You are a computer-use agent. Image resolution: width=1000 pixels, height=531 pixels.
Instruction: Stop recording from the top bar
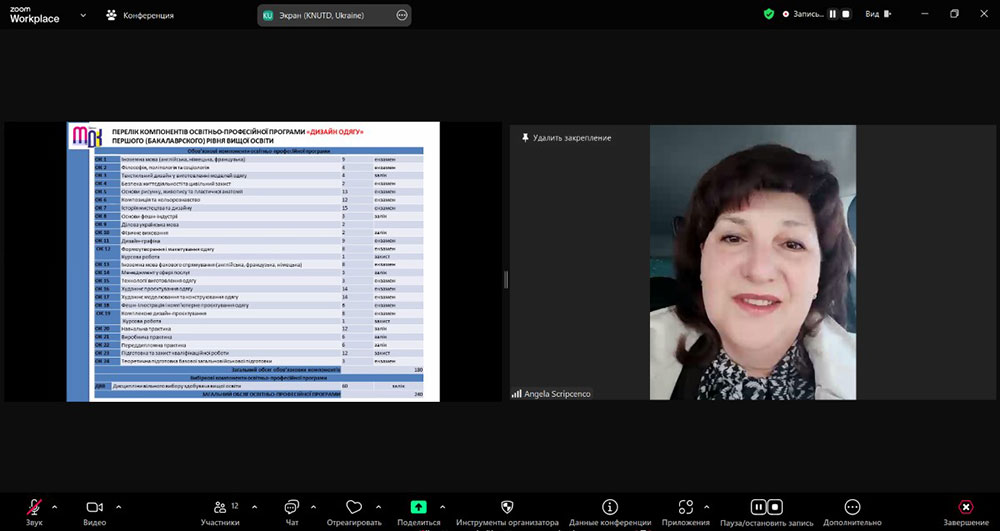846,14
